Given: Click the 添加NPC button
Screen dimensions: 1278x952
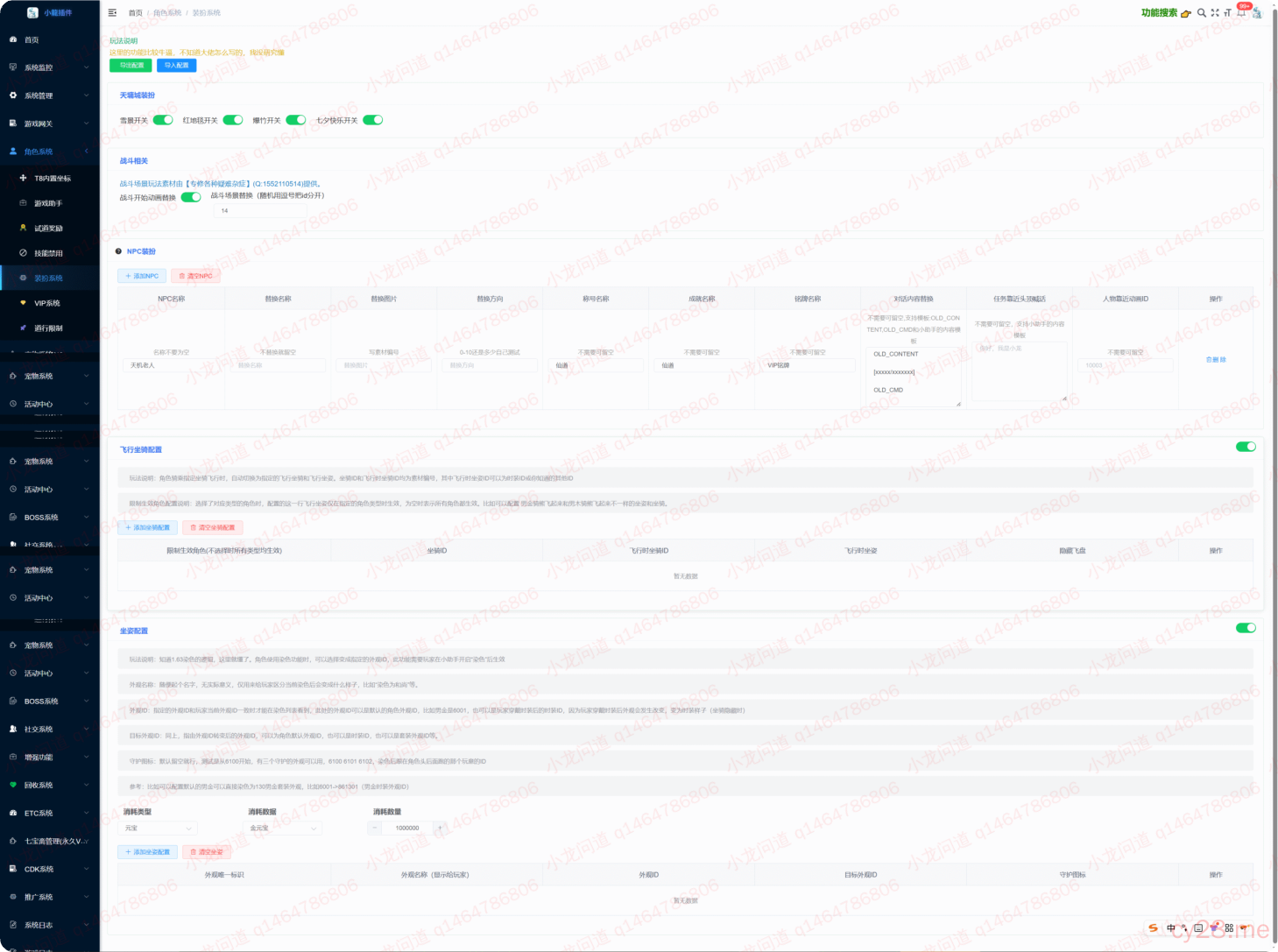Looking at the screenshot, I should click(x=142, y=276).
